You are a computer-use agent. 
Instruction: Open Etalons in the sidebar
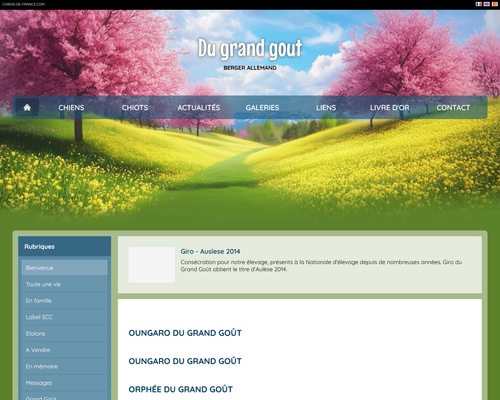(x=65, y=333)
